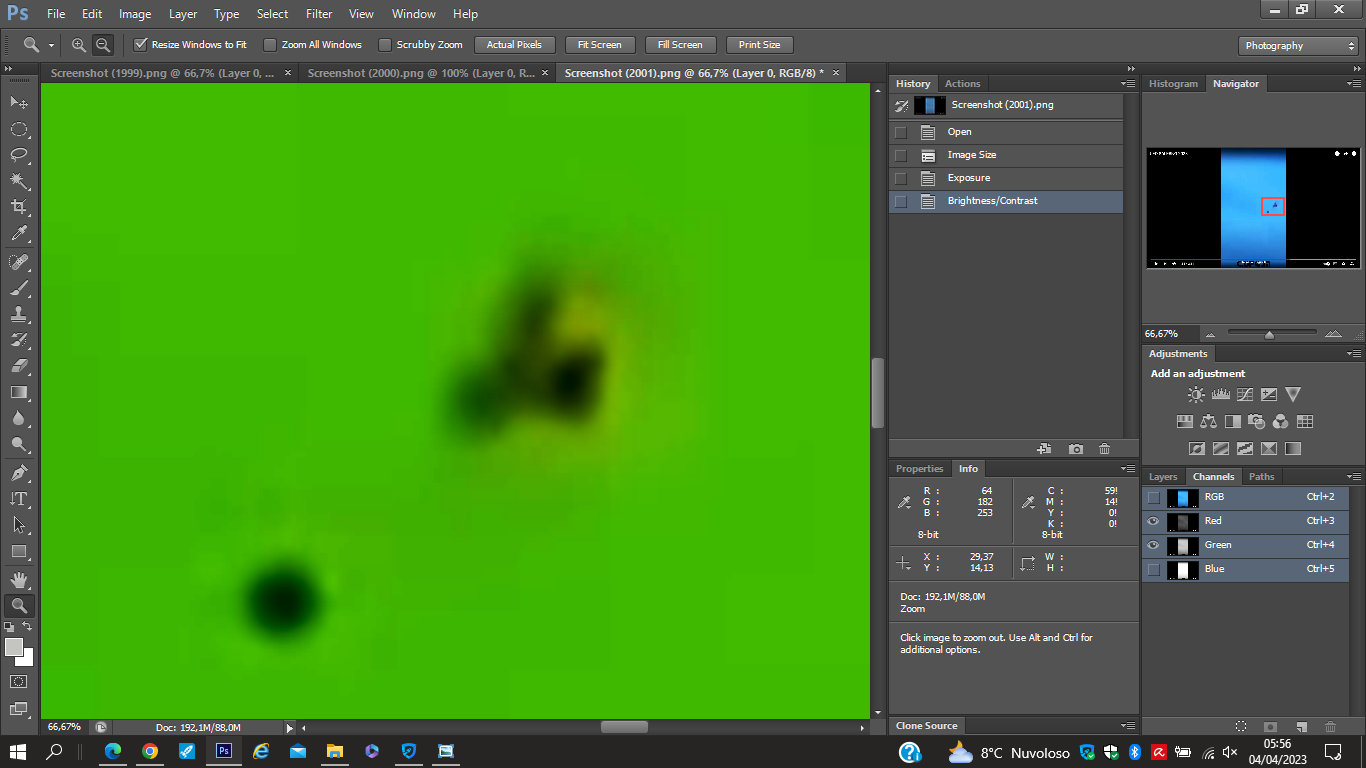
Task: Select the Eyedropper tool
Action: [x=19, y=234]
